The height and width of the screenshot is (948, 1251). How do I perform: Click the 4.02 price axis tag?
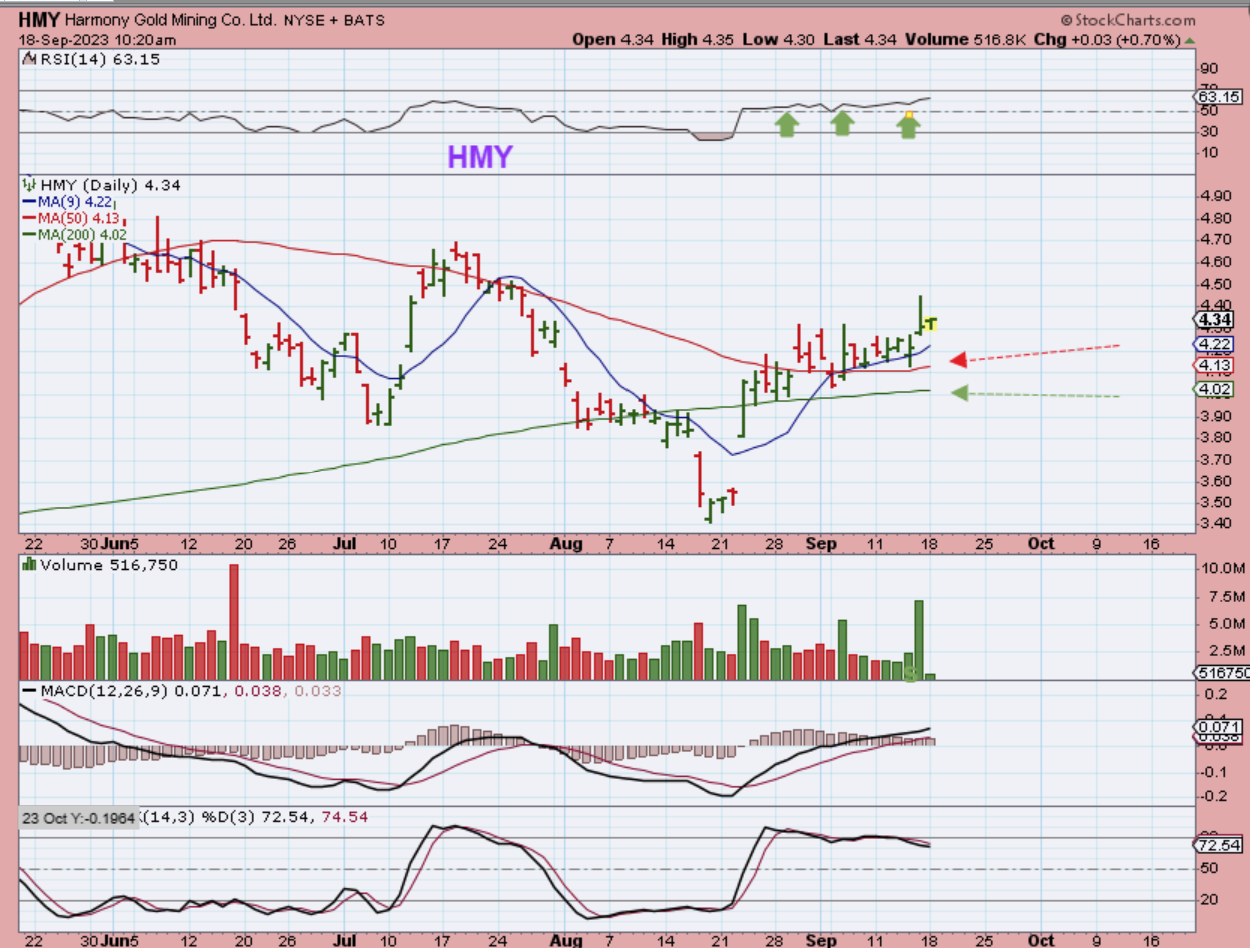(x=1215, y=389)
